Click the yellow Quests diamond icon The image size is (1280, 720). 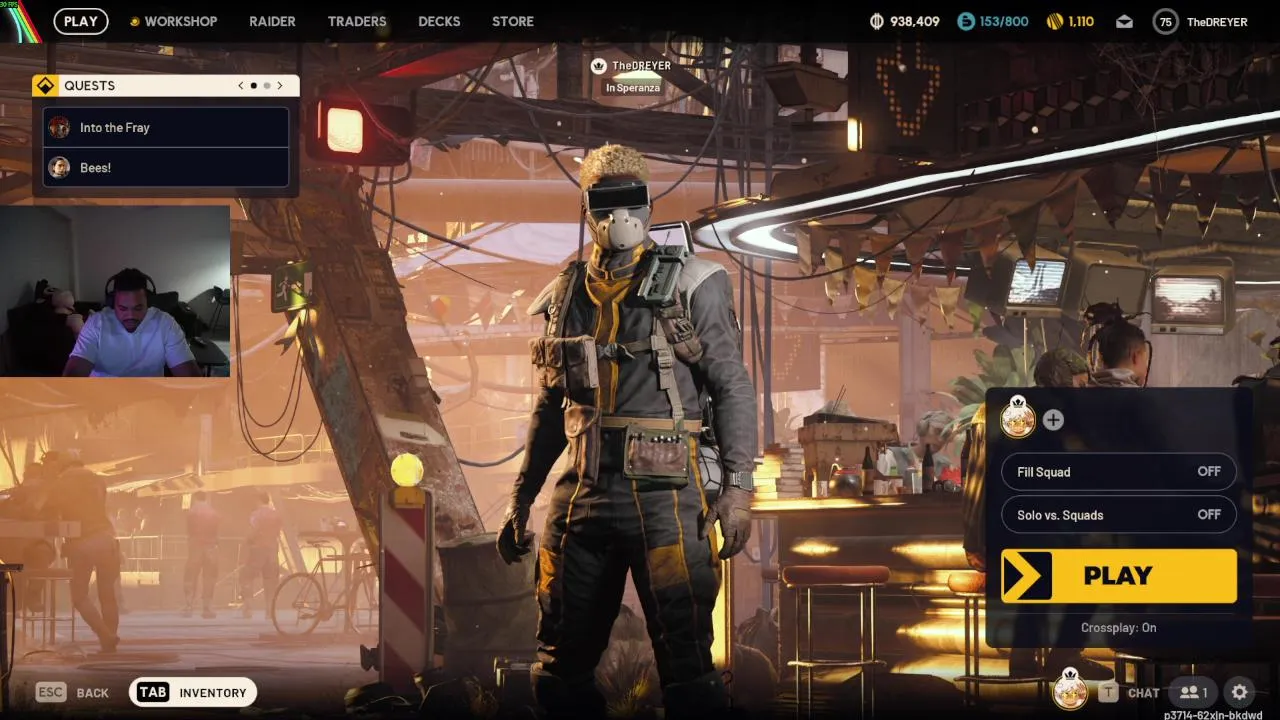[45, 86]
